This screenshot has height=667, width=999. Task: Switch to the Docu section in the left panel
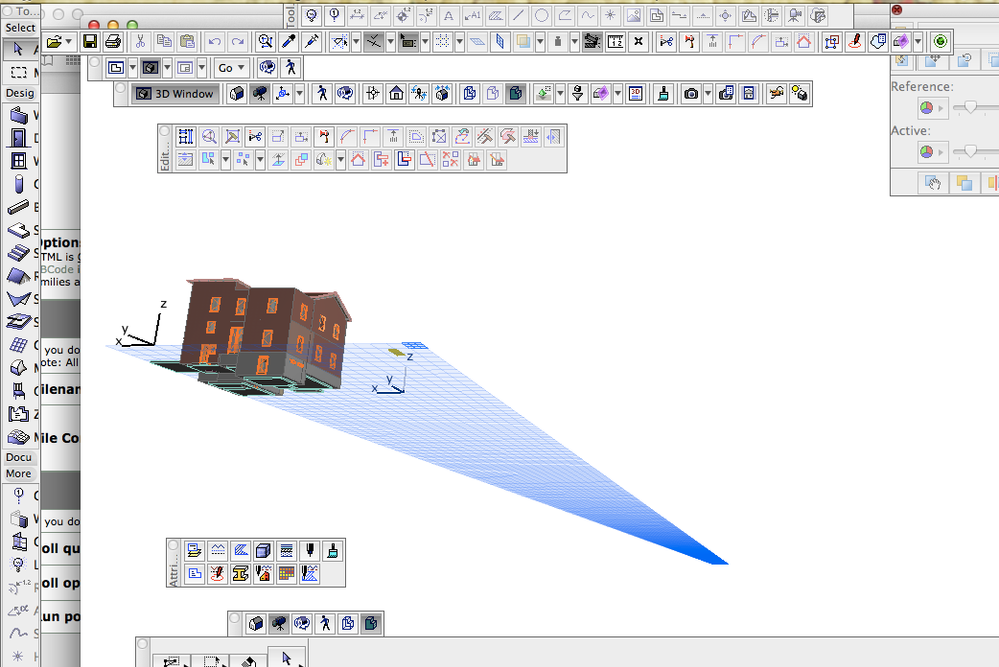click(18, 457)
